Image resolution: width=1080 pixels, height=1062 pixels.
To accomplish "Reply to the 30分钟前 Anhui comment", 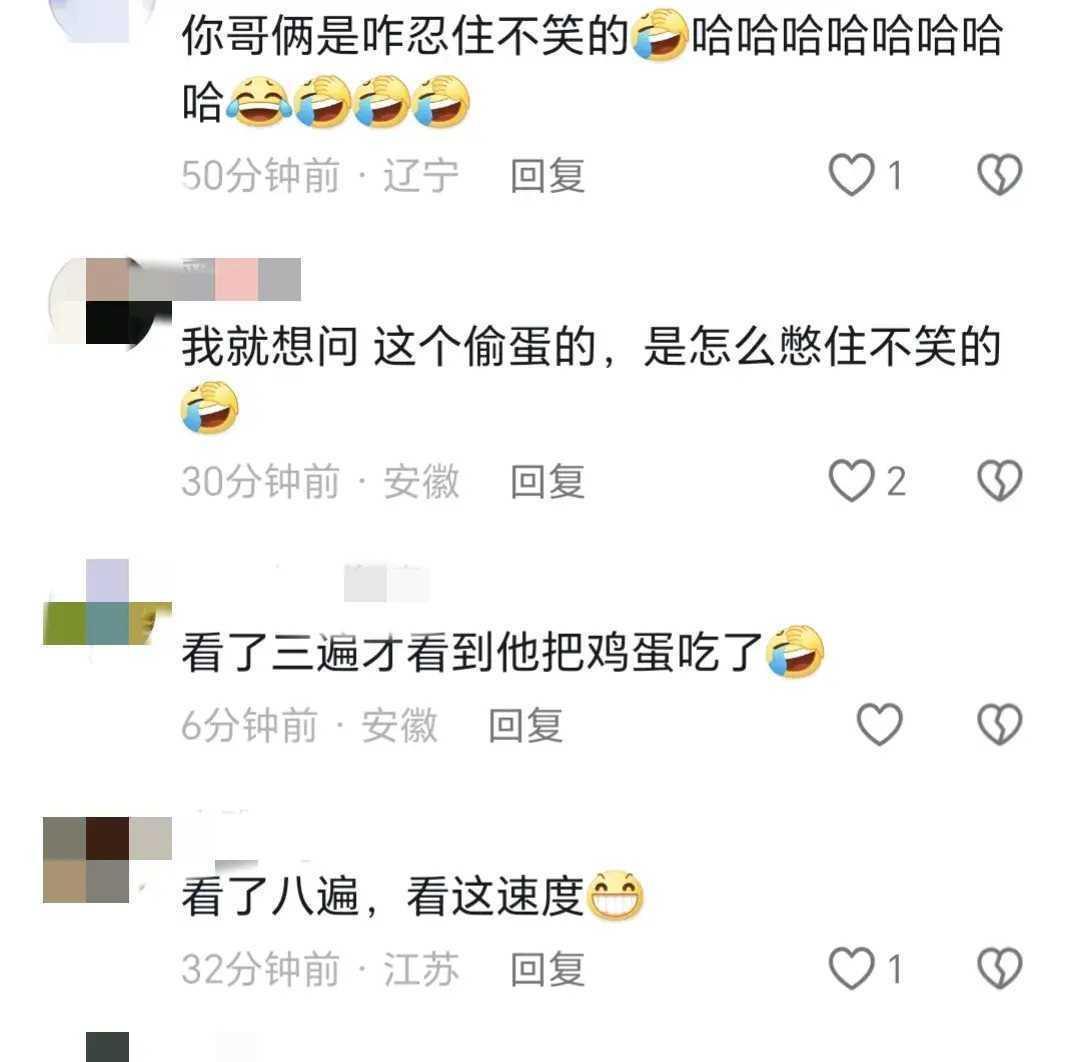I will 548,481.
